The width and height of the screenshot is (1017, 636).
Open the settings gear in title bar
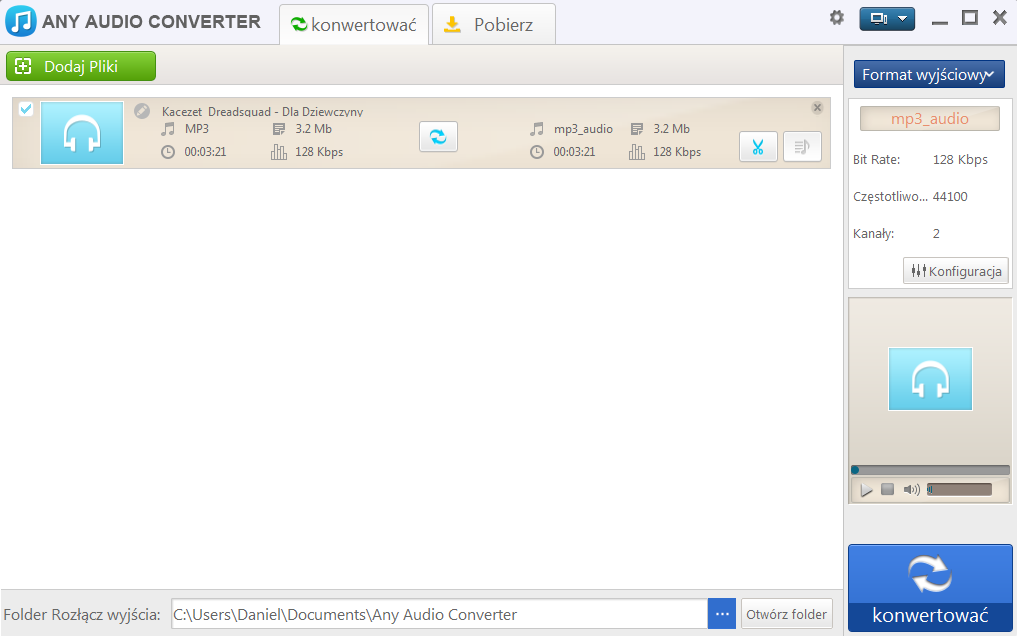coord(837,18)
